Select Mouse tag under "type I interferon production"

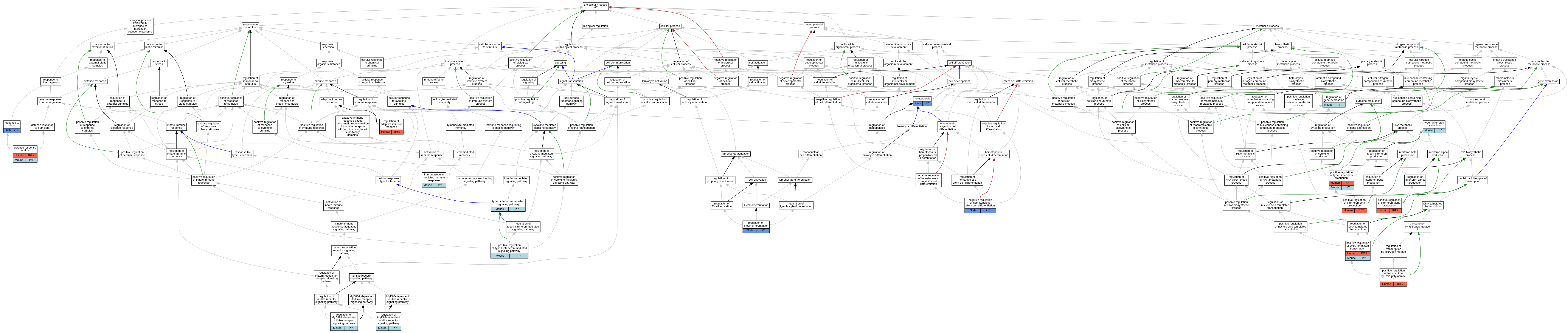coord(1429,130)
